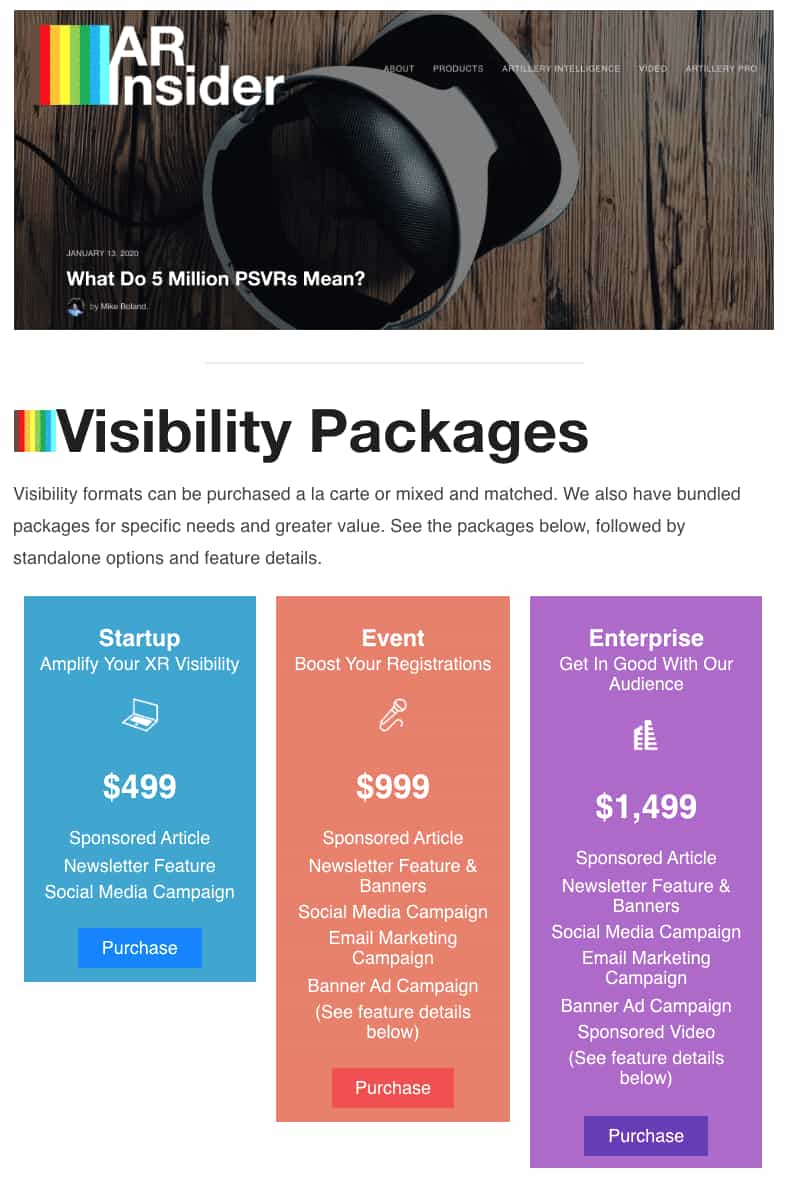The image size is (788, 1188).
Task: Open the Video navigation item
Action: tap(653, 69)
